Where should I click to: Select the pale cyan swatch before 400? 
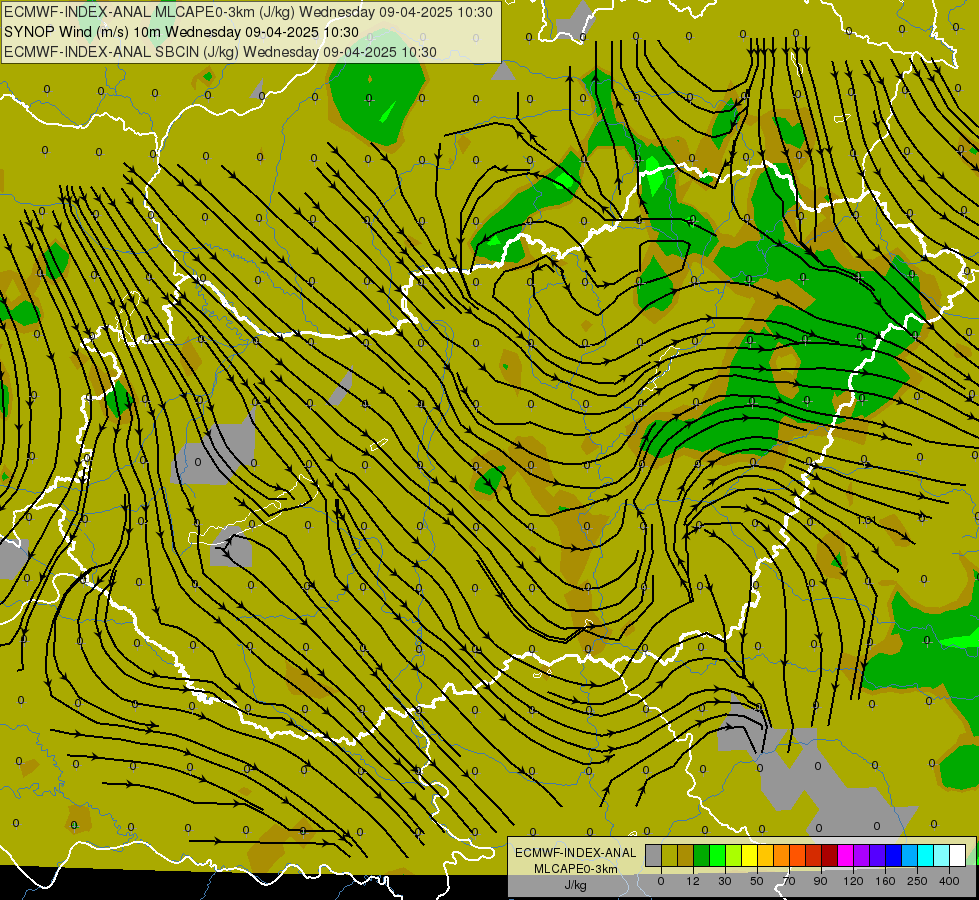pyautogui.click(x=942, y=855)
